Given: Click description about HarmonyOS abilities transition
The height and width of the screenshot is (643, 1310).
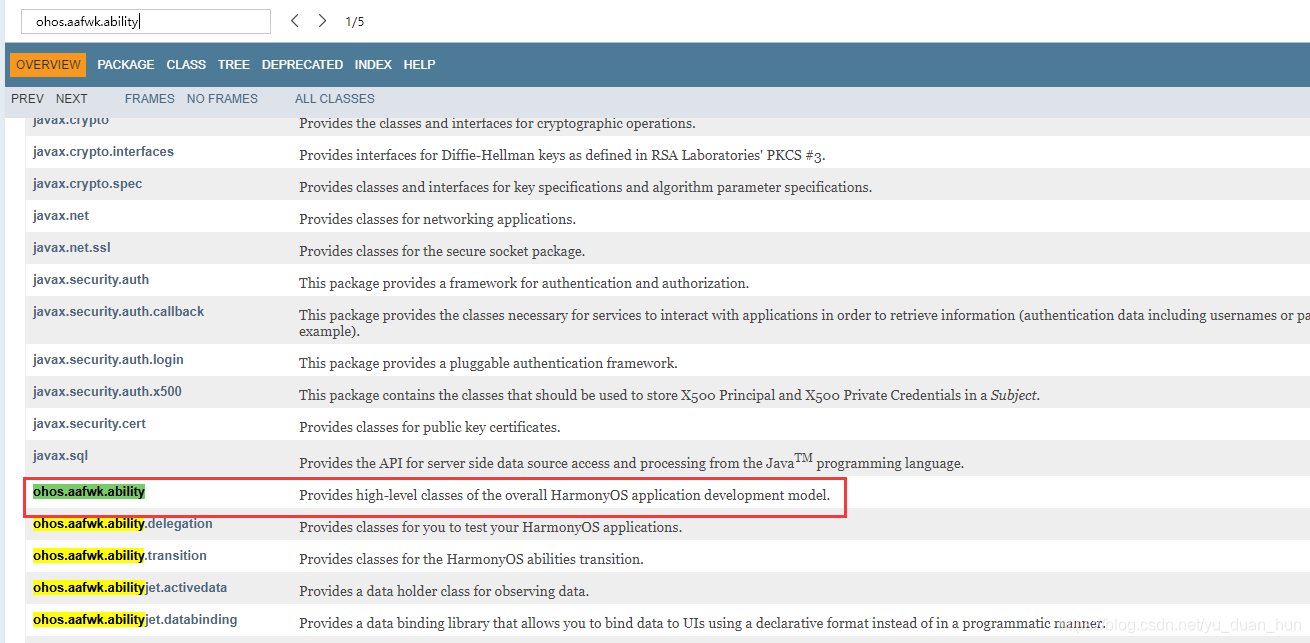Looking at the screenshot, I should click(x=471, y=560).
